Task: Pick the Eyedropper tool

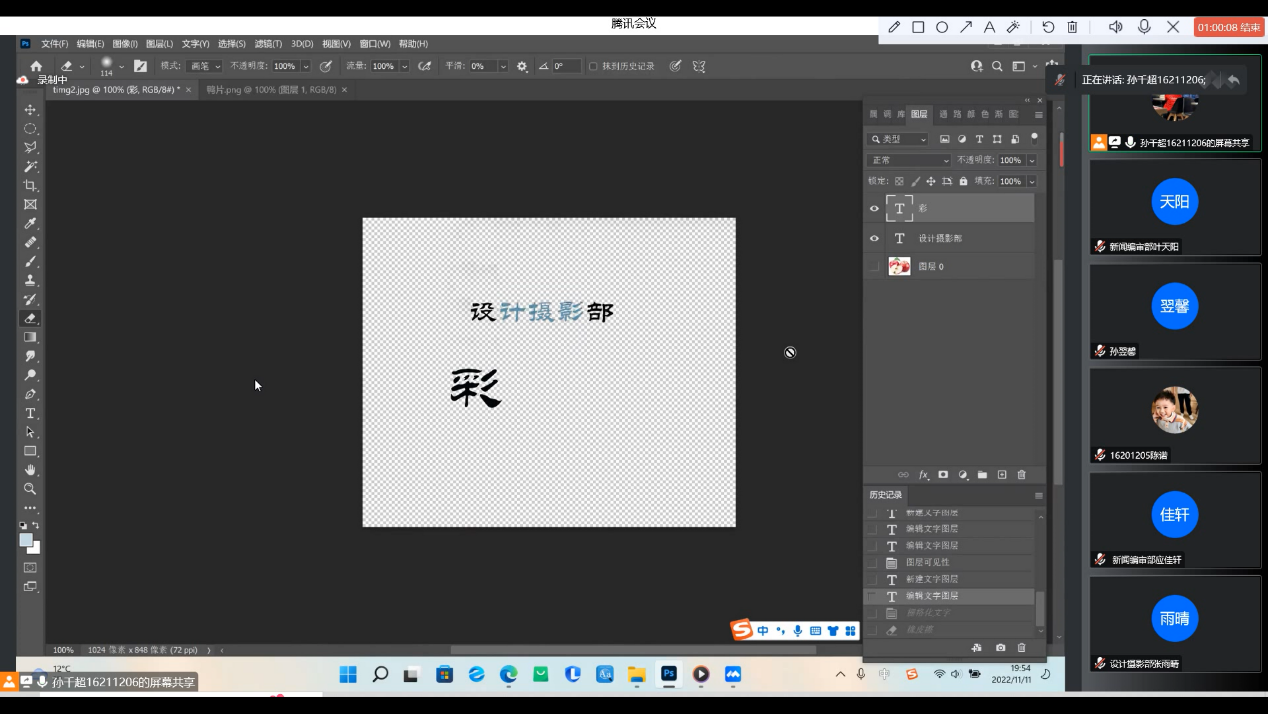Action: tap(30, 224)
